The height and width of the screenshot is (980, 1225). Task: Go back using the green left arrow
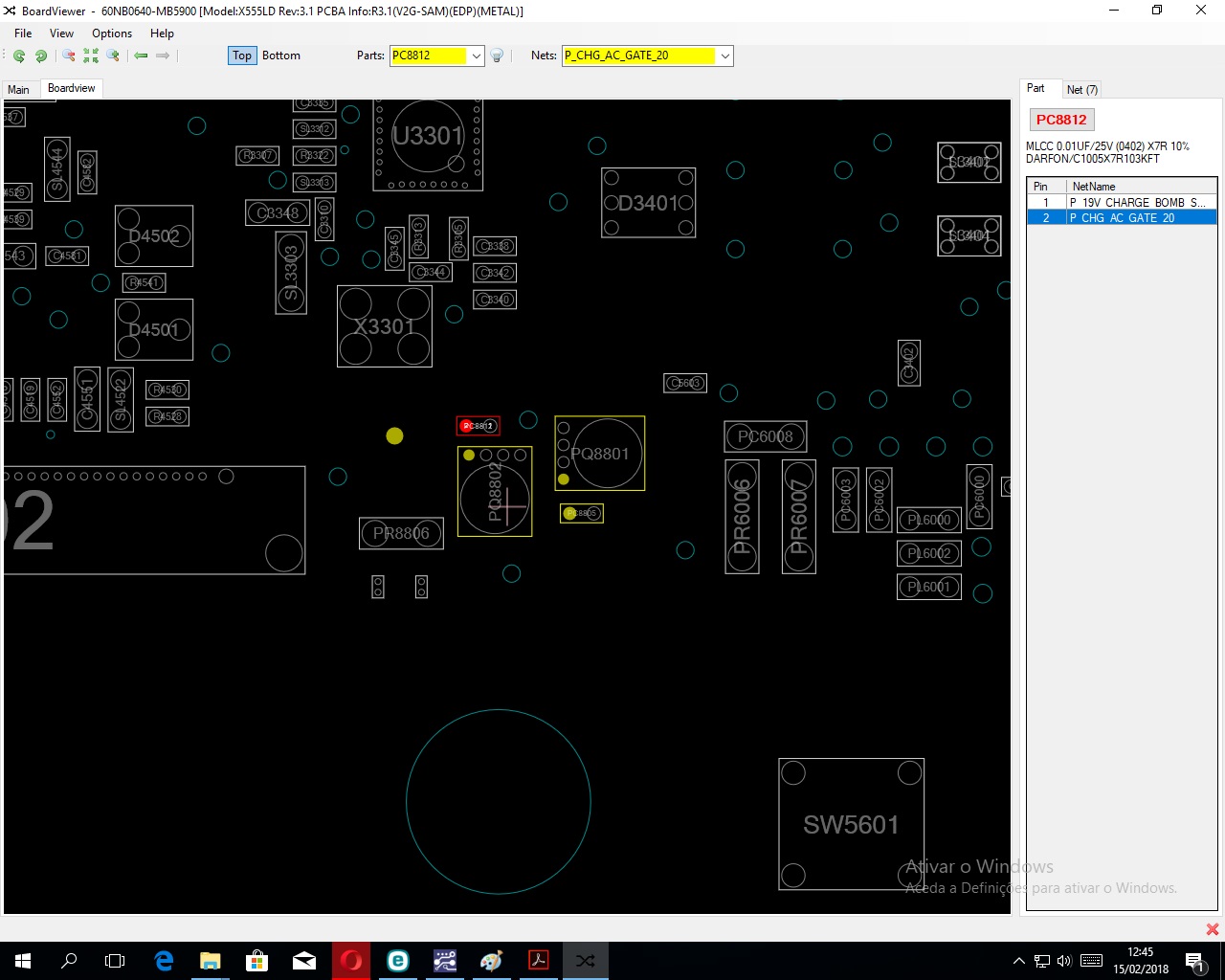(x=141, y=56)
